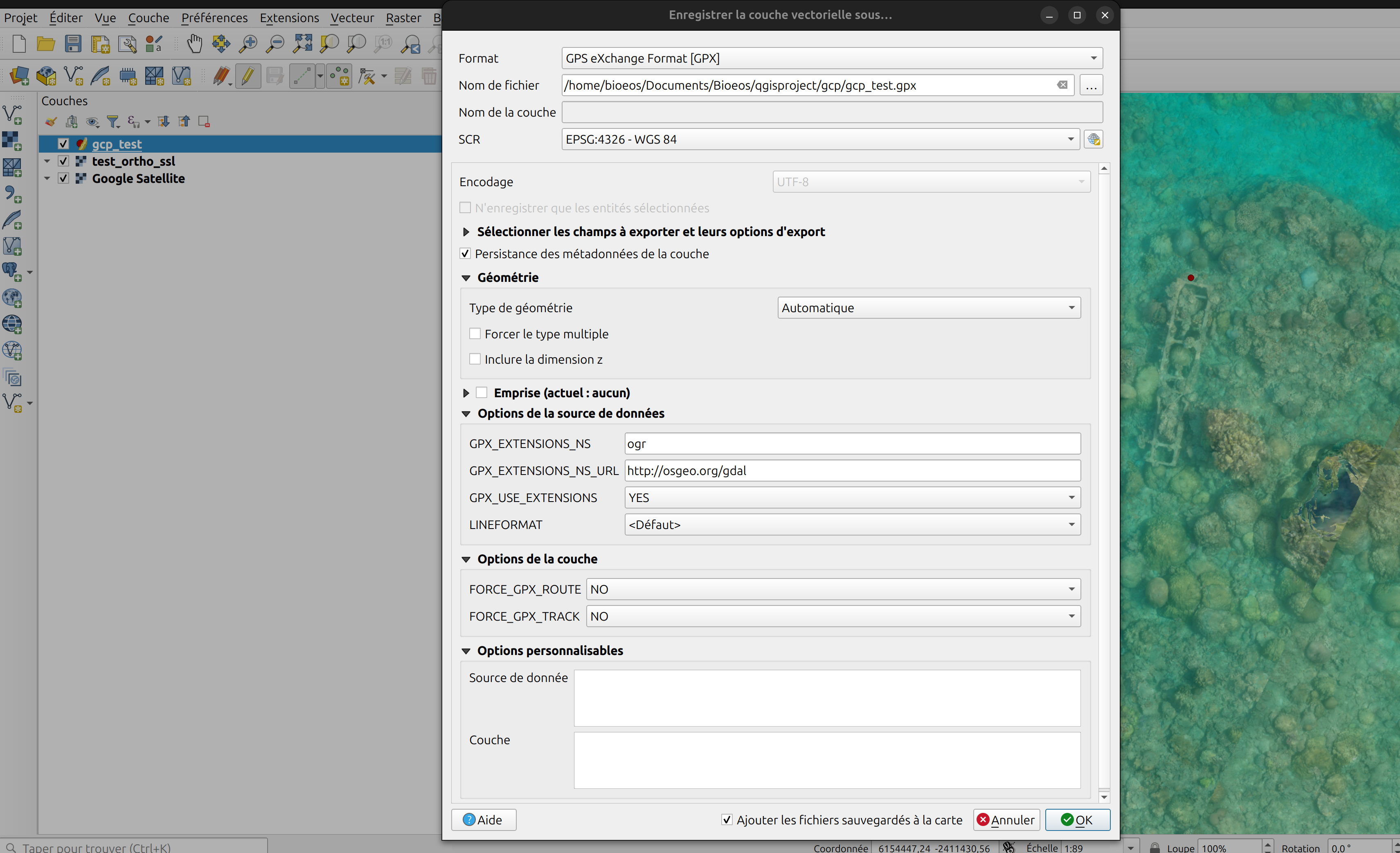Open the Préférences menu
Image resolution: width=1400 pixels, height=853 pixels.
tap(214, 18)
